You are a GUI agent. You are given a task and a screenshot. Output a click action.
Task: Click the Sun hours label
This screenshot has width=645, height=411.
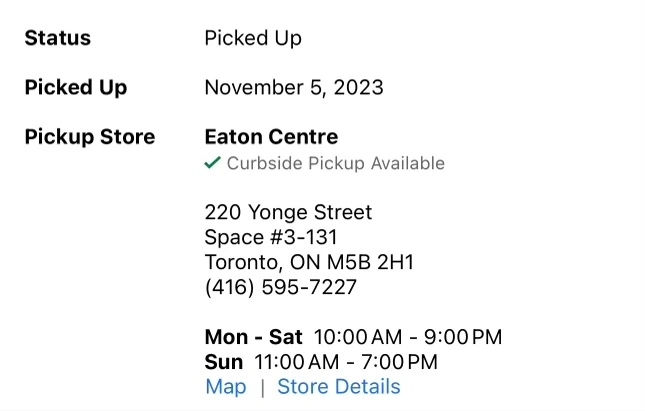coord(224,362)
